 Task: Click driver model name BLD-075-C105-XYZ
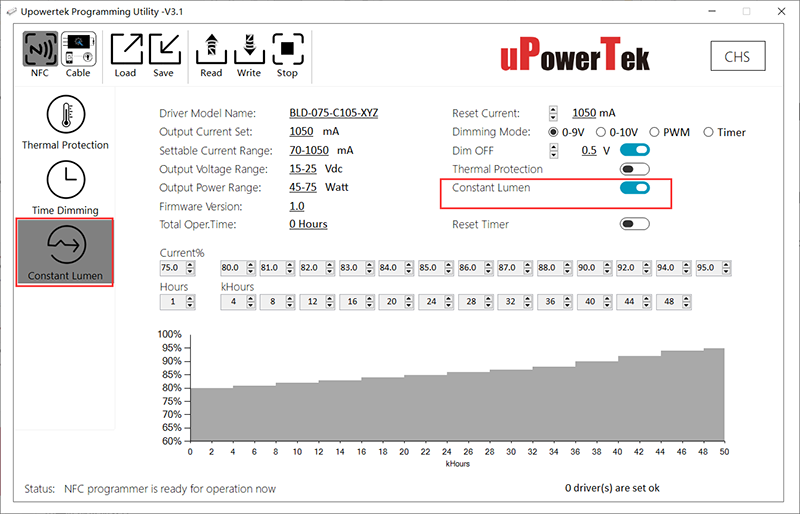[334, 113]
